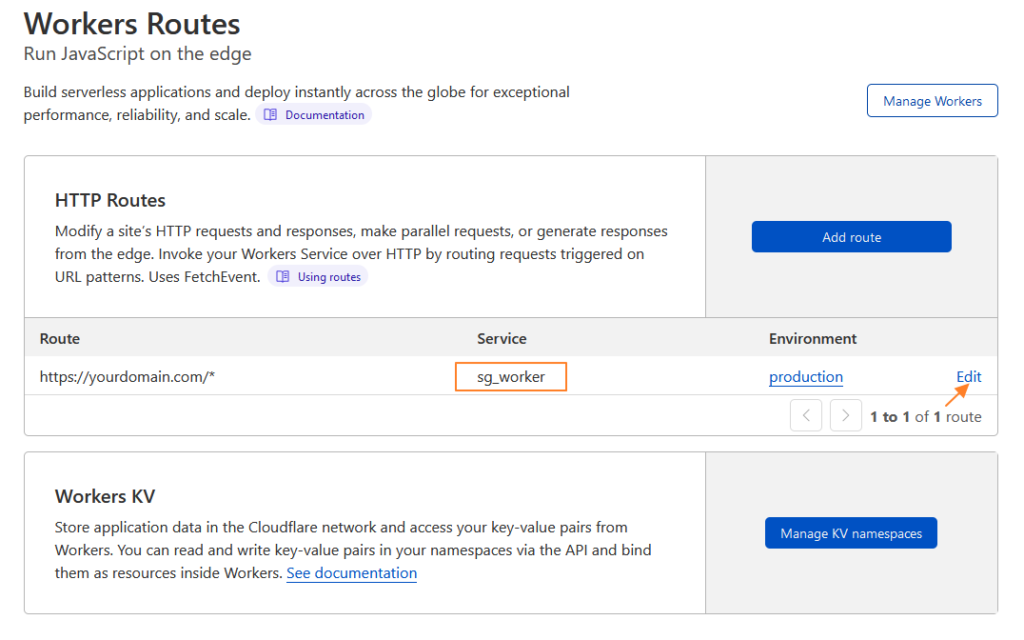The image size is (1024, 640).
Task: Click the Workers KV section heading
Action: pyautogui.click(x=105, y=497)
